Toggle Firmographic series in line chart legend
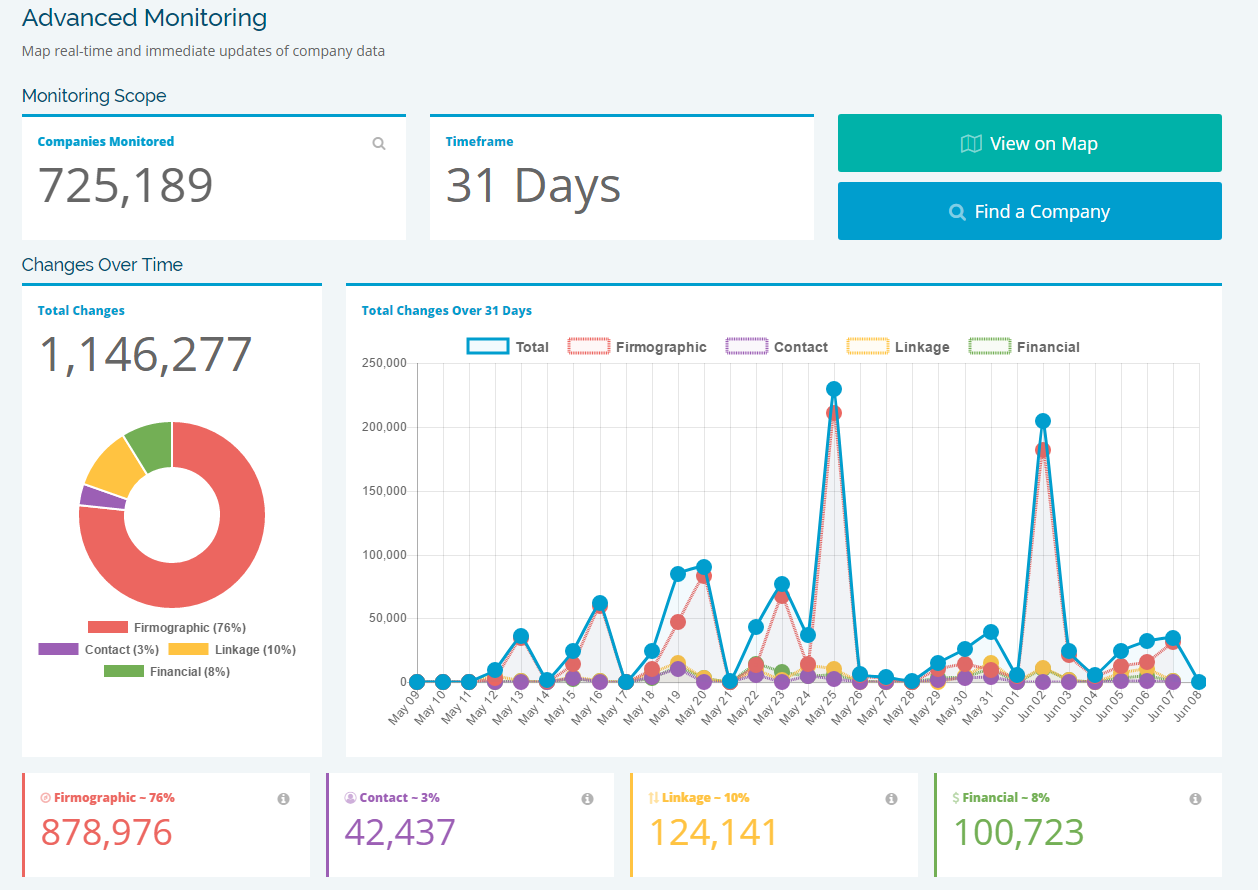This screenshot has width=1258, height=890. [637, 347]
